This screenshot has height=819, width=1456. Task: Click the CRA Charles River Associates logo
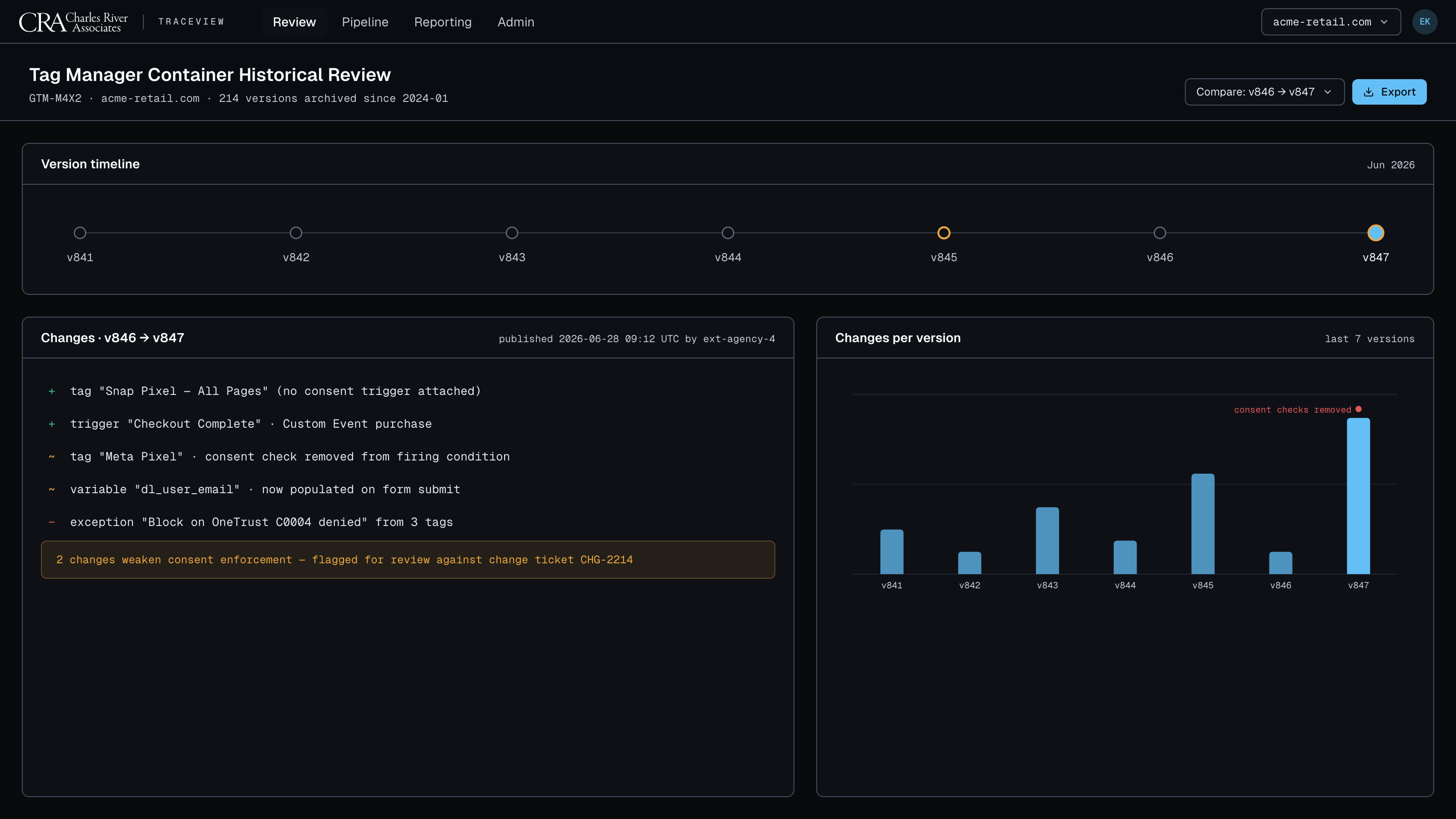(73, 22)
